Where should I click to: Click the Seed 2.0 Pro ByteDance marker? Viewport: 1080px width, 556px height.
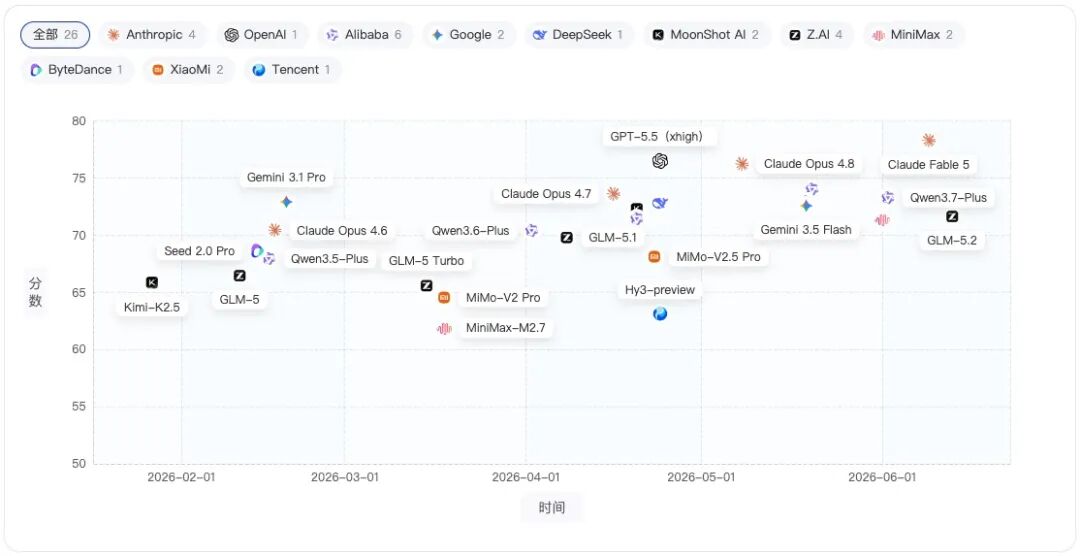[x=257, y=251]
